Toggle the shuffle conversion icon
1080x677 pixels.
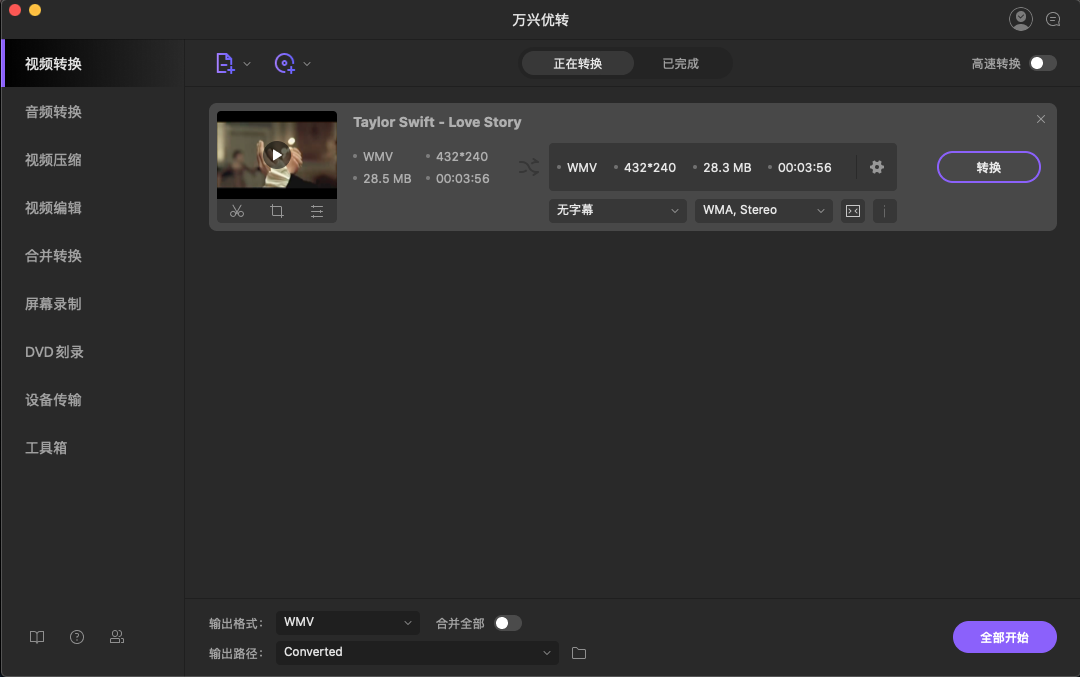coord(528,167)
